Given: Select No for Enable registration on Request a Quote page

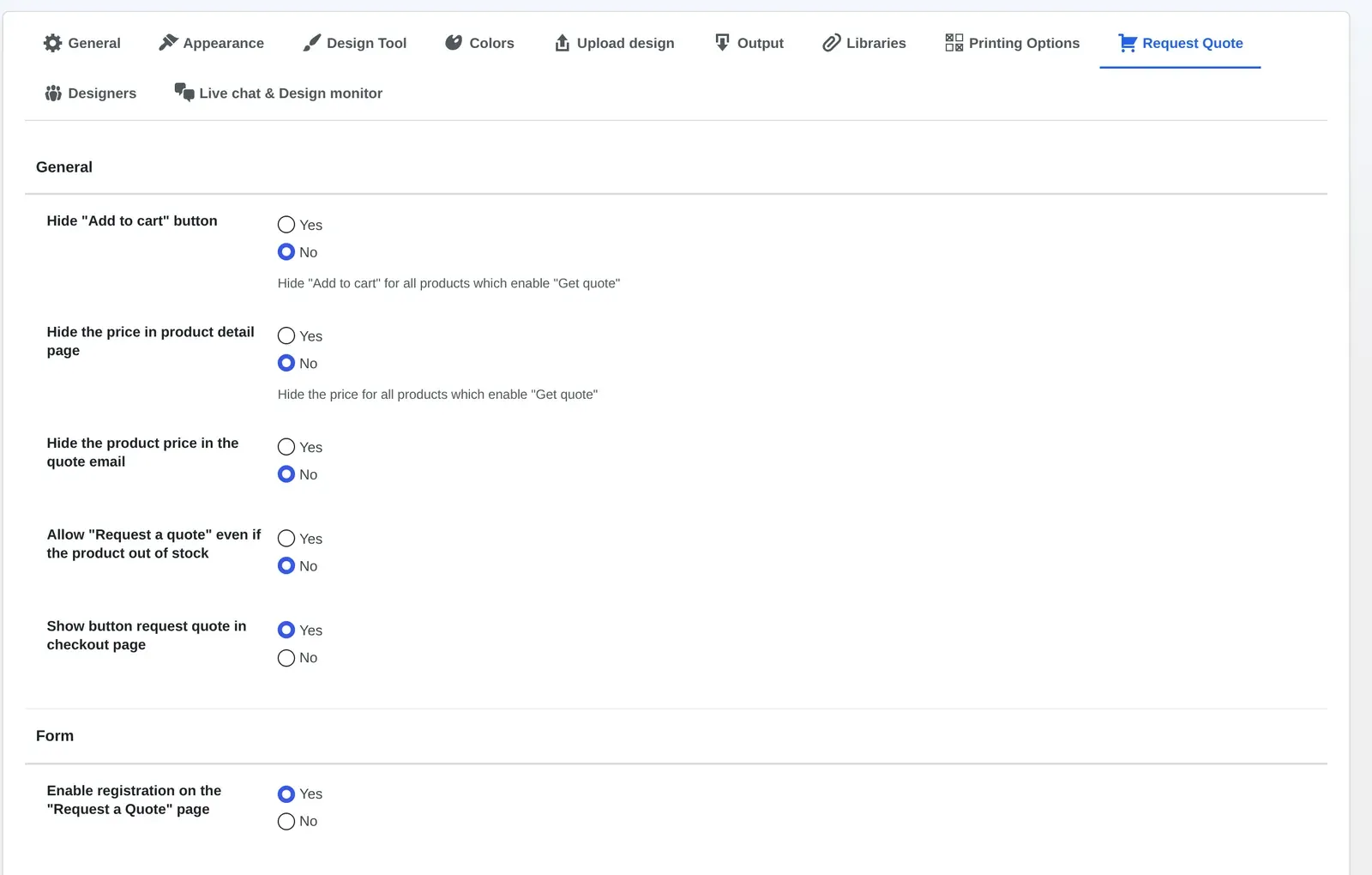Looking at the screenshot, I should [286, 822].
